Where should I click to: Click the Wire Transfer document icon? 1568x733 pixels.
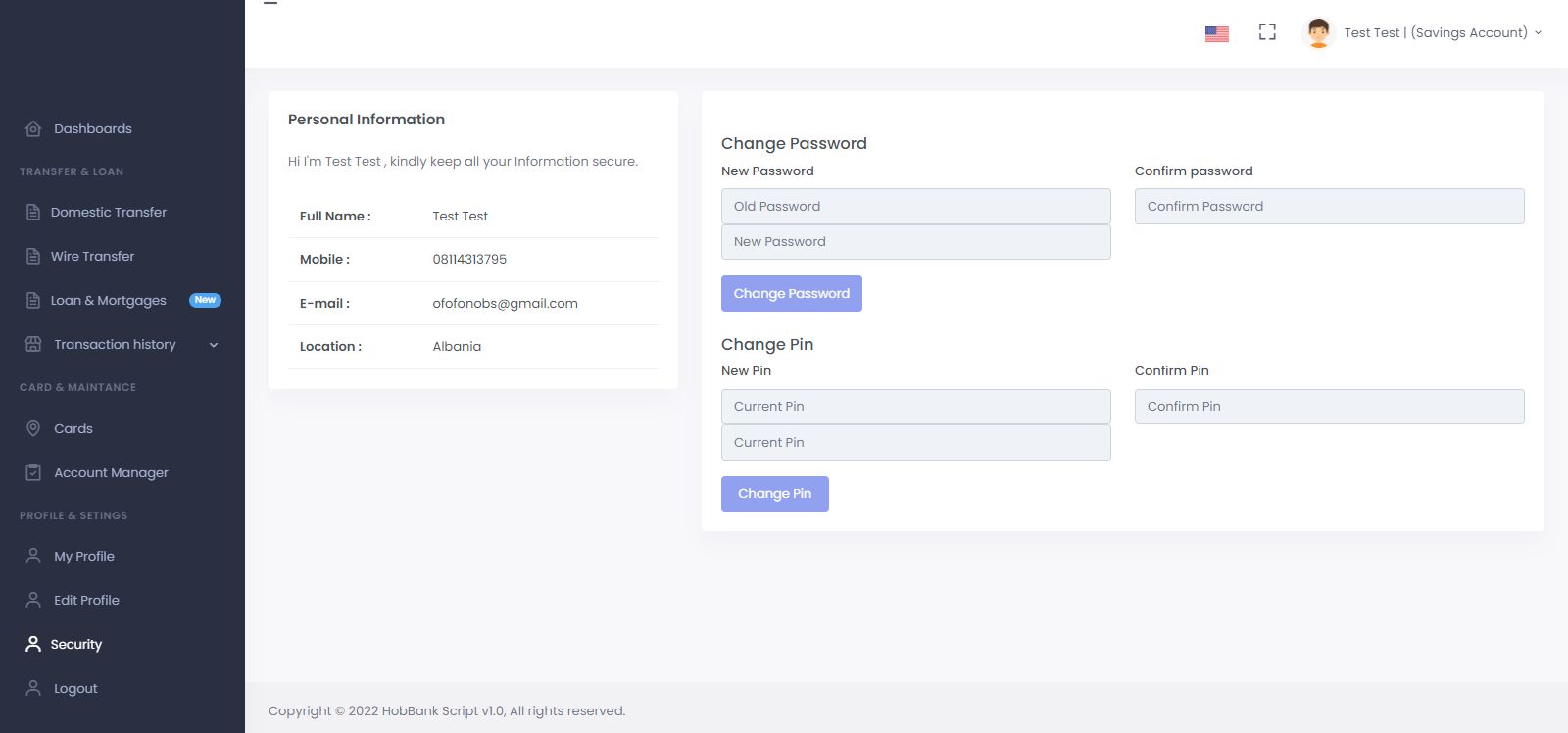(33, 256)
